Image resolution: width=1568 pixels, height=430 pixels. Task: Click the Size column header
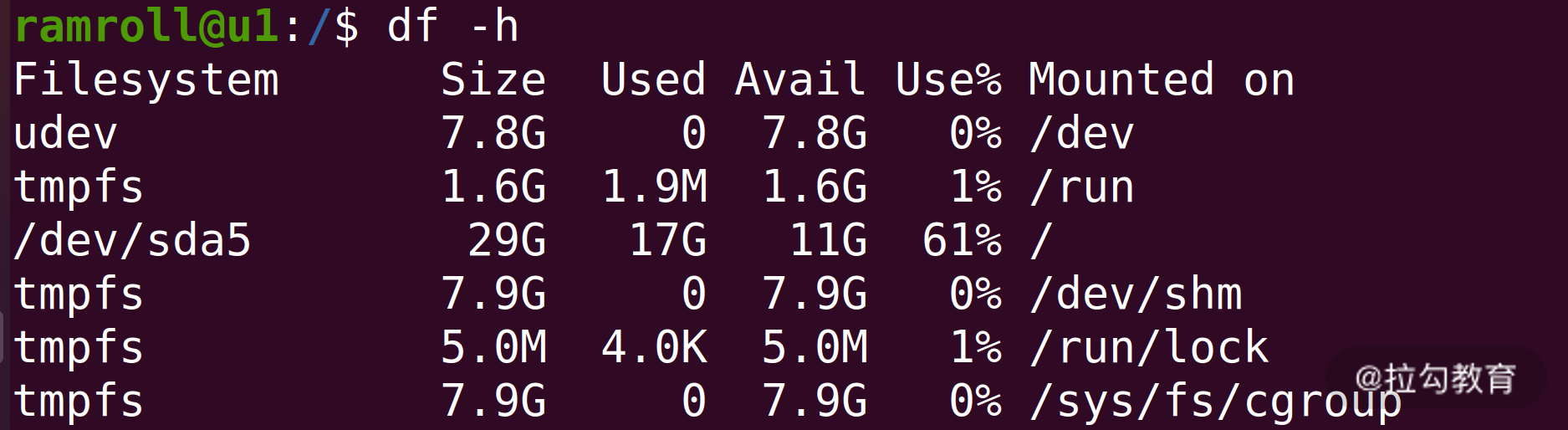tap(493, 80)
